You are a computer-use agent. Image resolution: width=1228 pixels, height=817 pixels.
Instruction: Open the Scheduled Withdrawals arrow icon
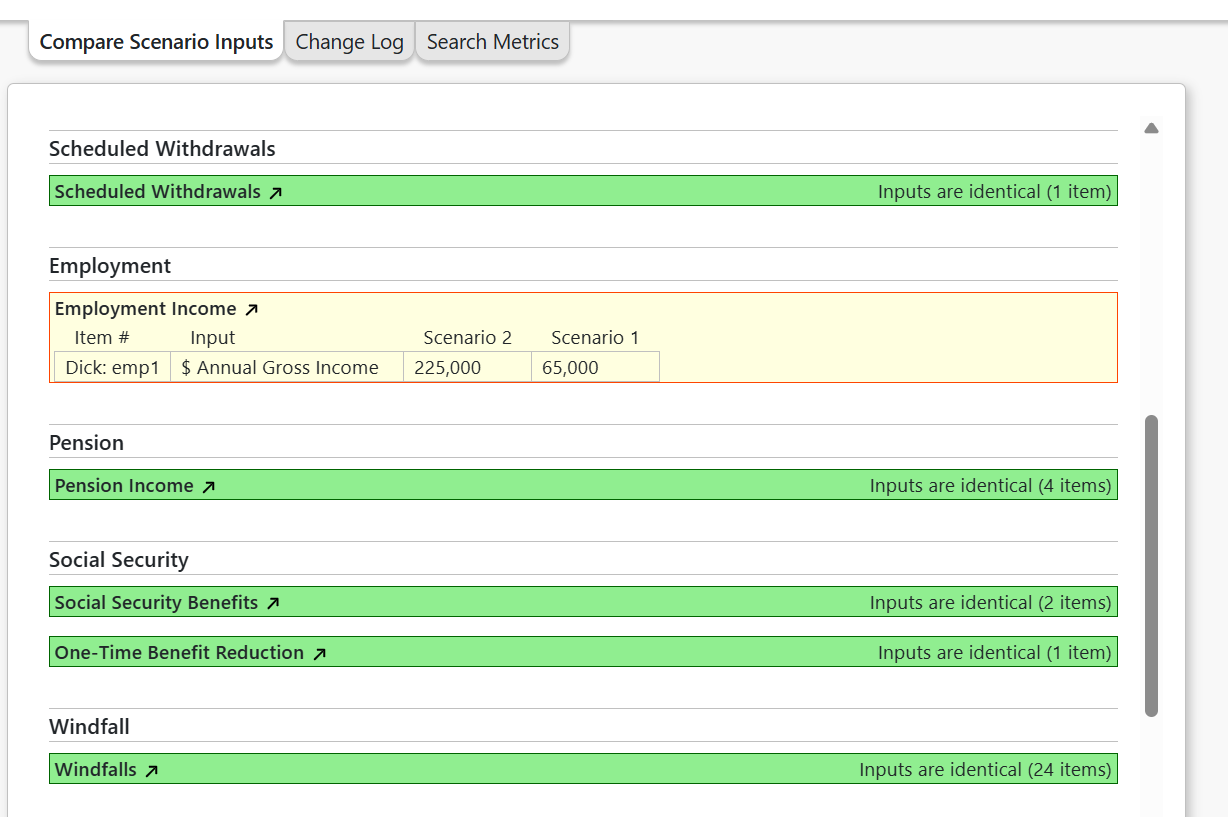click(x=276, y=192)
